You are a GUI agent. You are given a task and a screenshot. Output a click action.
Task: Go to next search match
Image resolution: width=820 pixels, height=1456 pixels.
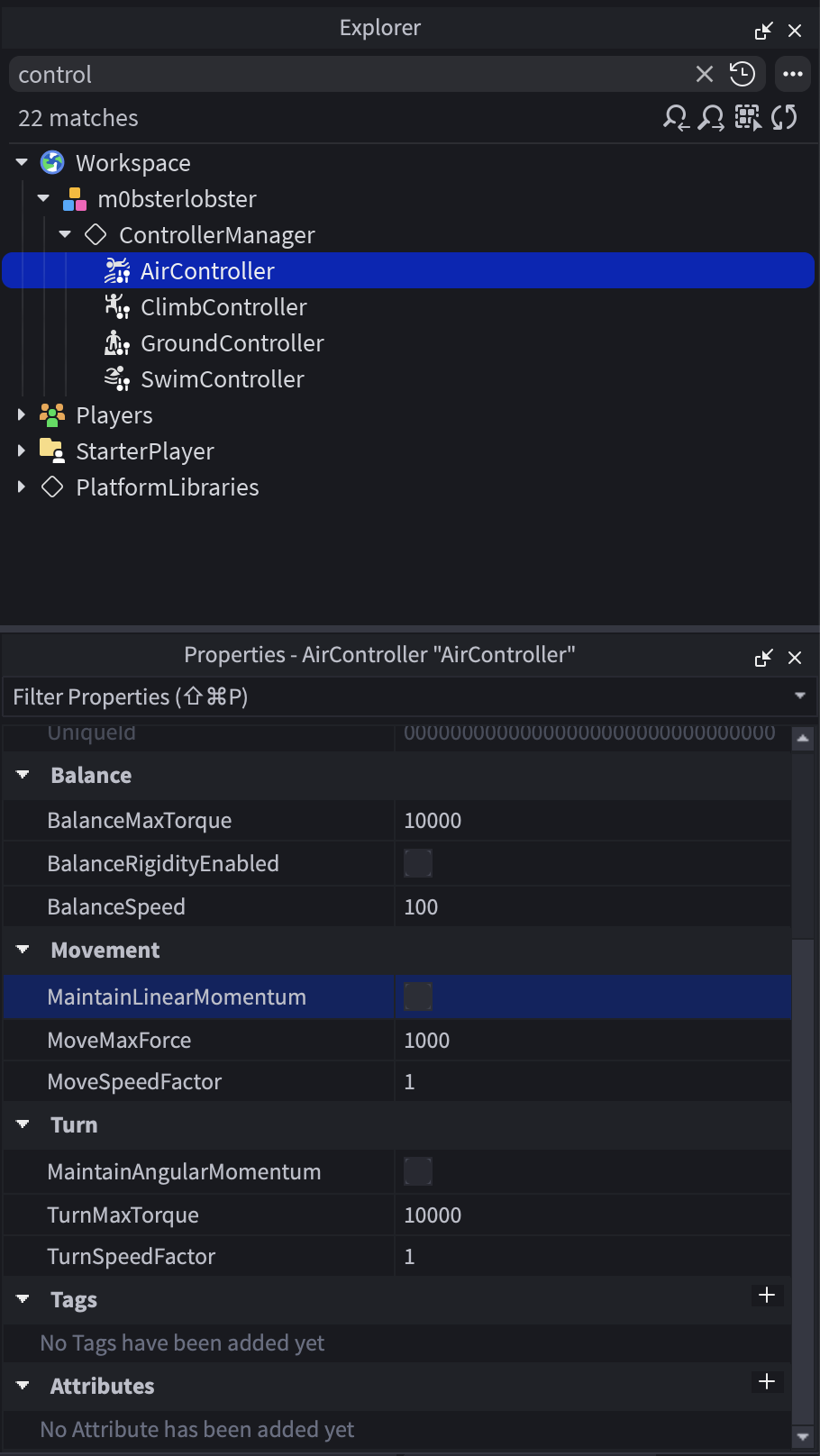point(712,118)
